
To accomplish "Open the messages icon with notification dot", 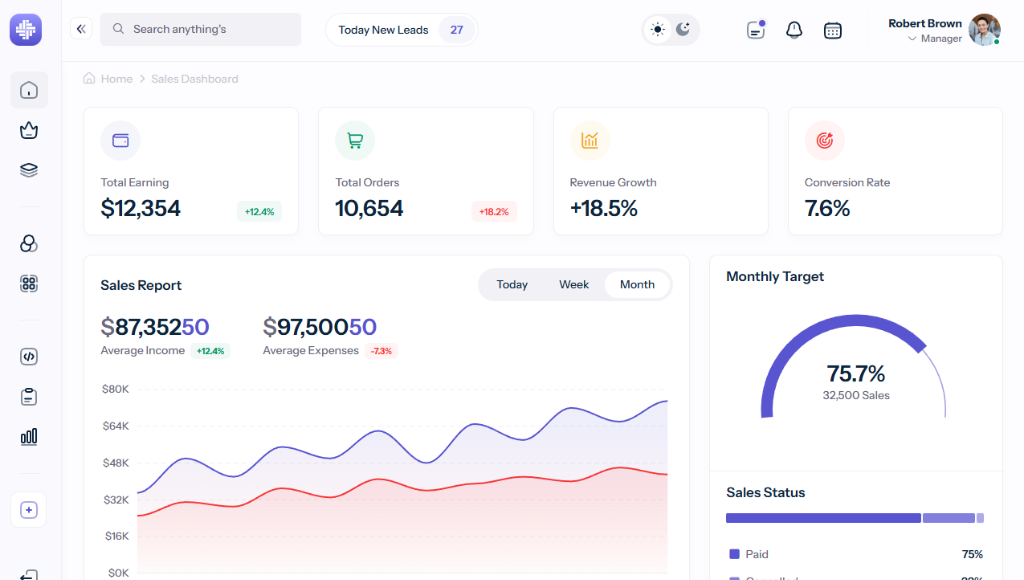I will click(x=755, y=30).
